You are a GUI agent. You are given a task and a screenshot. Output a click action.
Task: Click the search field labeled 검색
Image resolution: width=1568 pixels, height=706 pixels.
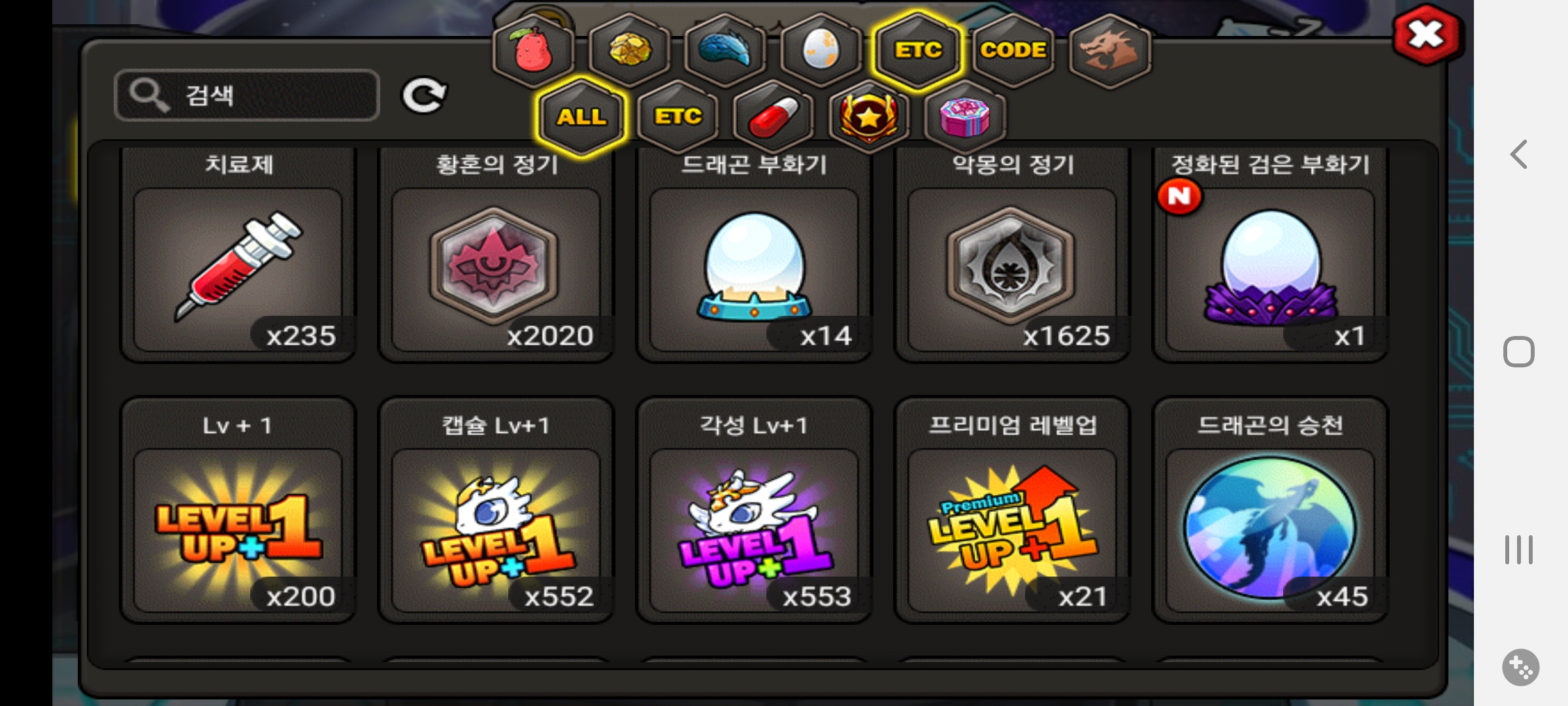pyautogui.click(x=247, y=95)
